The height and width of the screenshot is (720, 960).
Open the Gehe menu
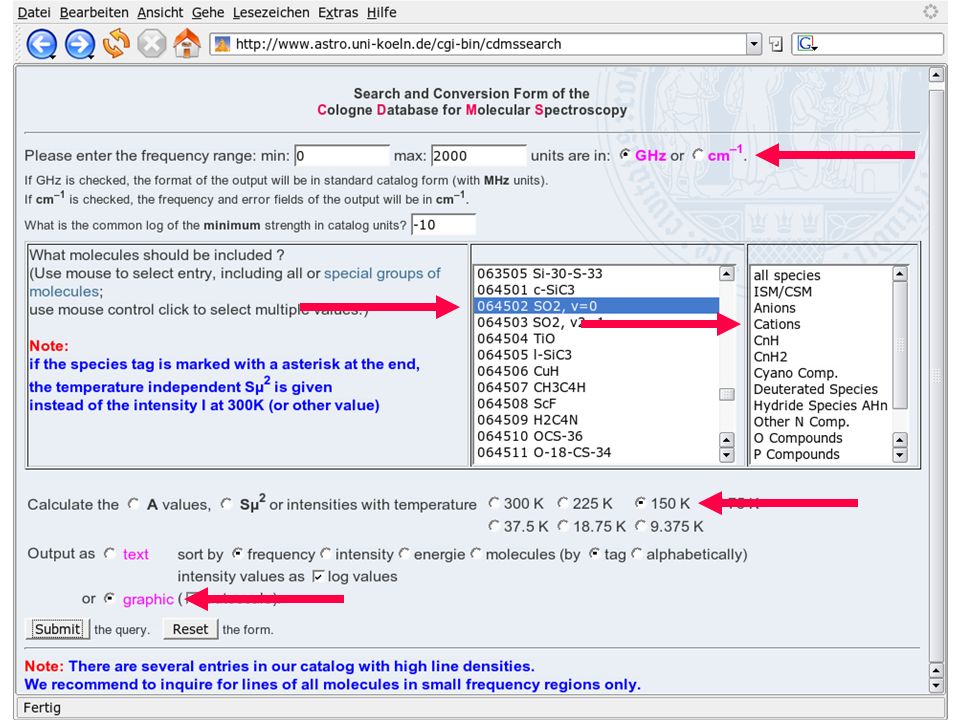[x=208, y=12]
